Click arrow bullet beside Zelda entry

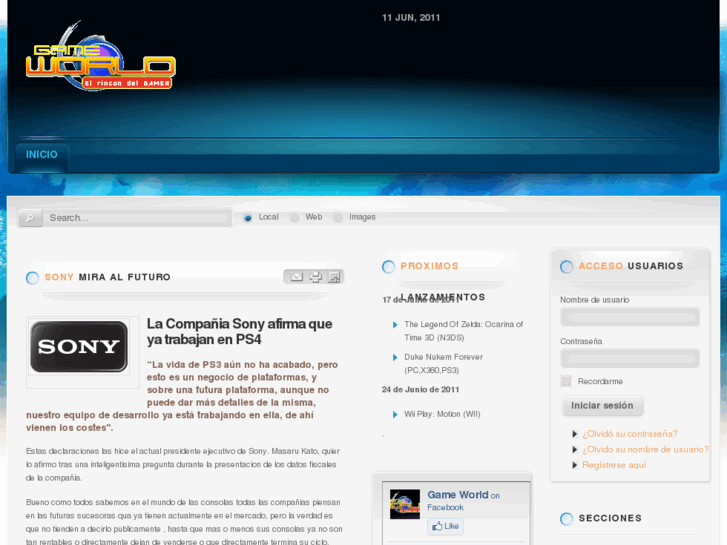[395, 325]
